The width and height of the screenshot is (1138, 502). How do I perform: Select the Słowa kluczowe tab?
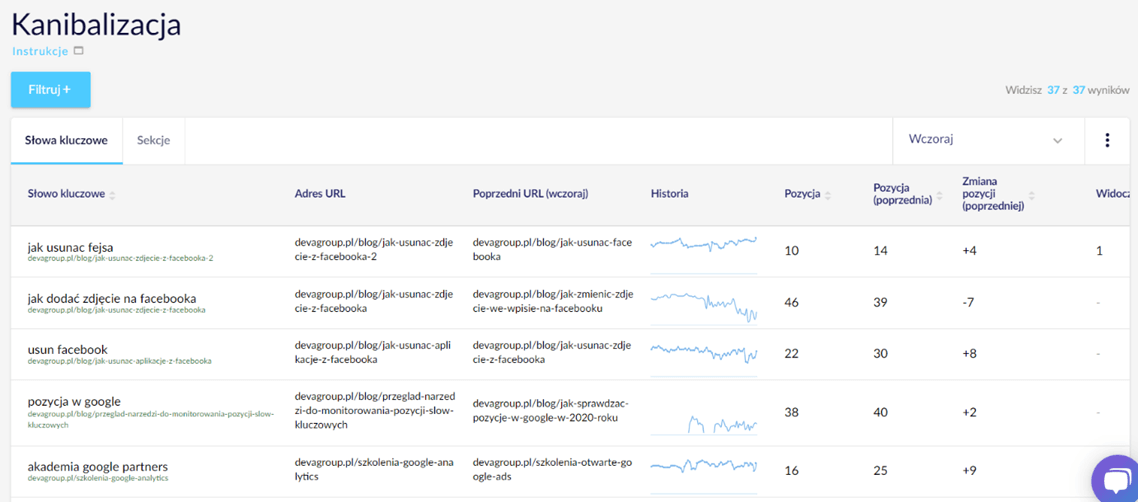click(x=66, y=141)
